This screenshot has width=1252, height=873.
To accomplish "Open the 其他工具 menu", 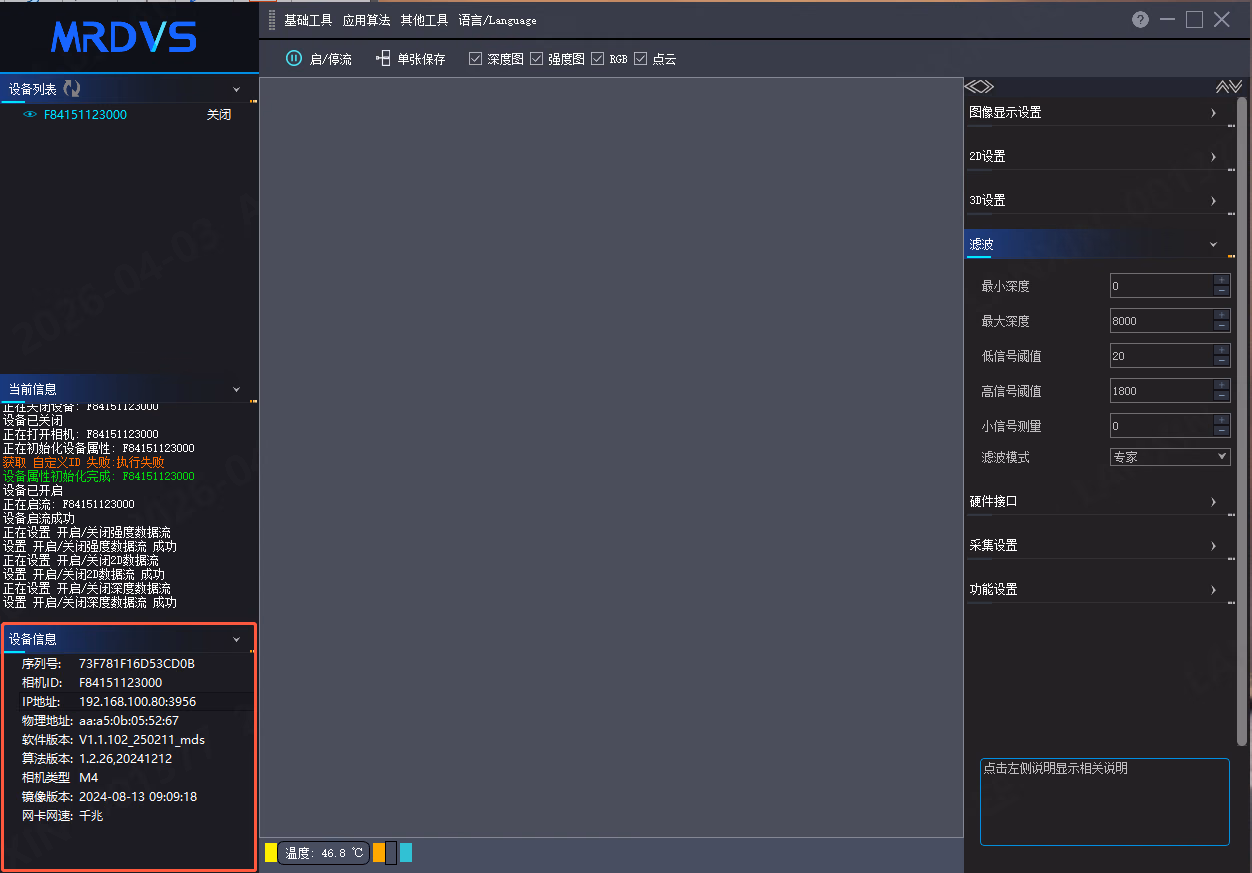I will tap(424, 20).
